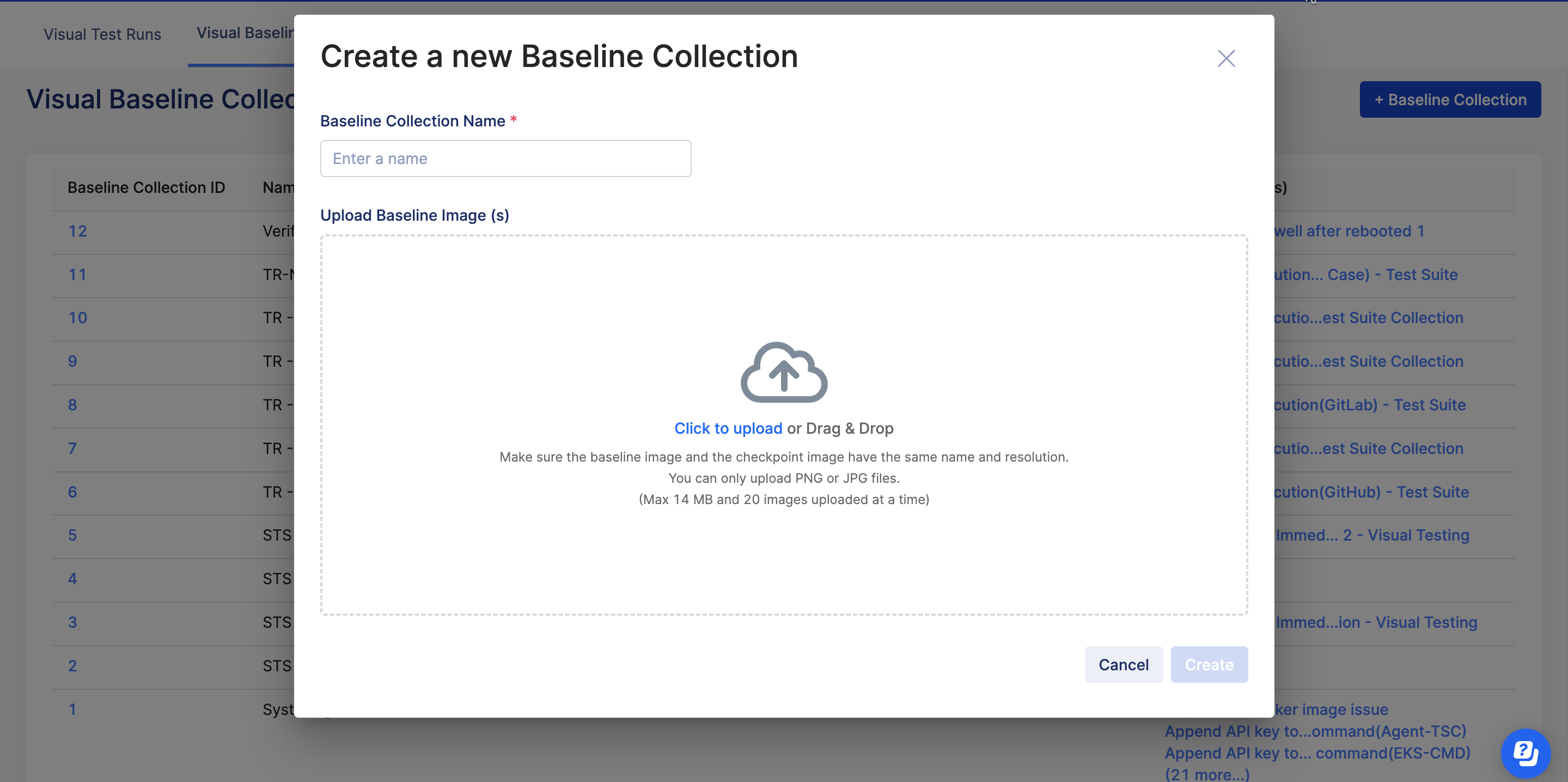Image resolution: width=1568 pixels, height=782 pixels.
Task: Open baseline collection ID 10
Action: coord(77,318)
